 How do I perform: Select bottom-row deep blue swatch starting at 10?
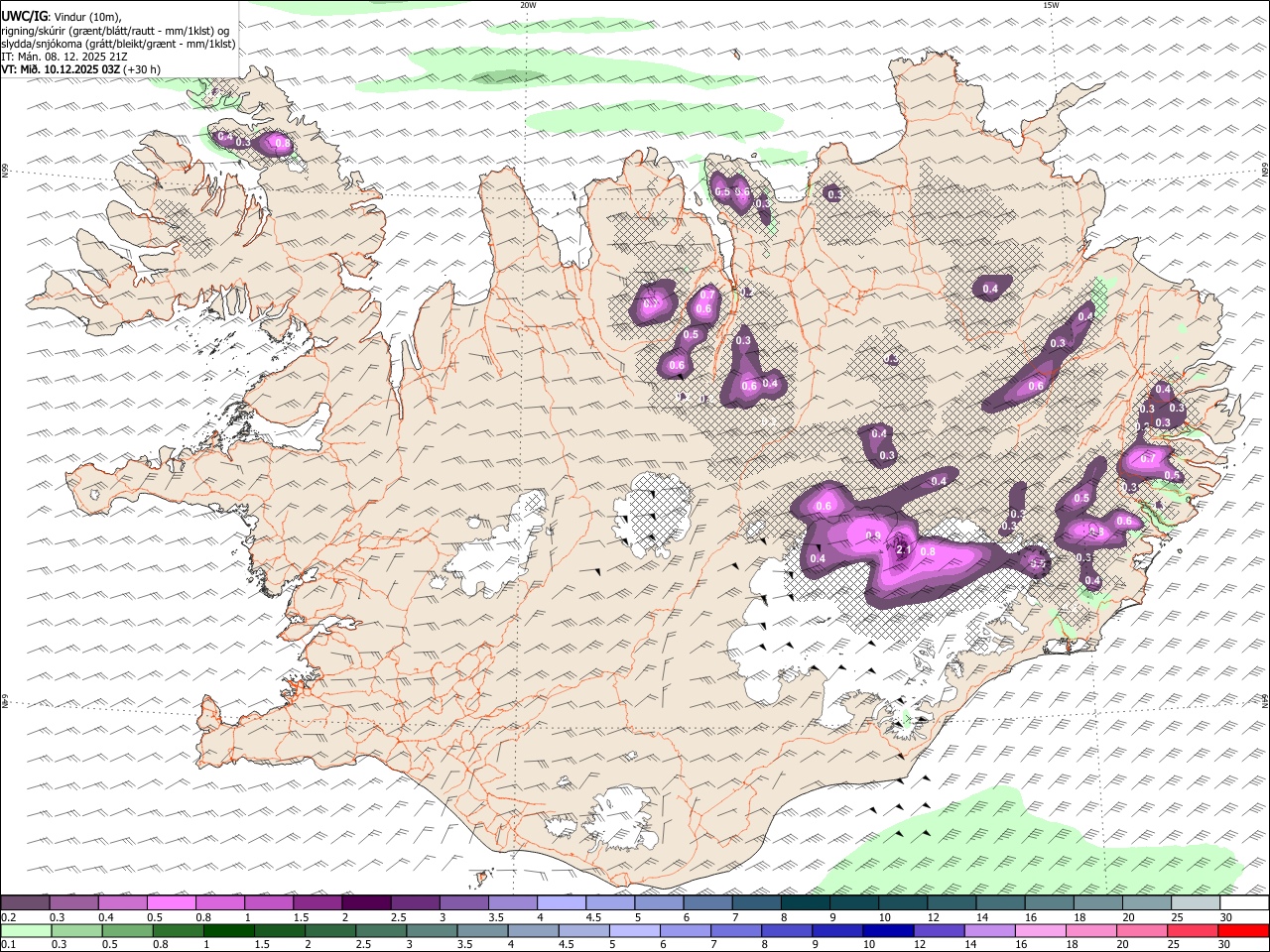(887, 931)
